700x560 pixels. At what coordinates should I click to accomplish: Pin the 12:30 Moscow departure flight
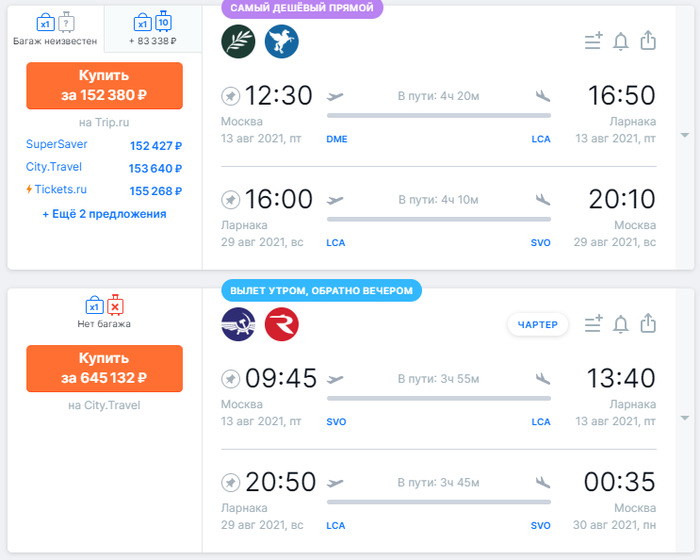coord(231,96)
